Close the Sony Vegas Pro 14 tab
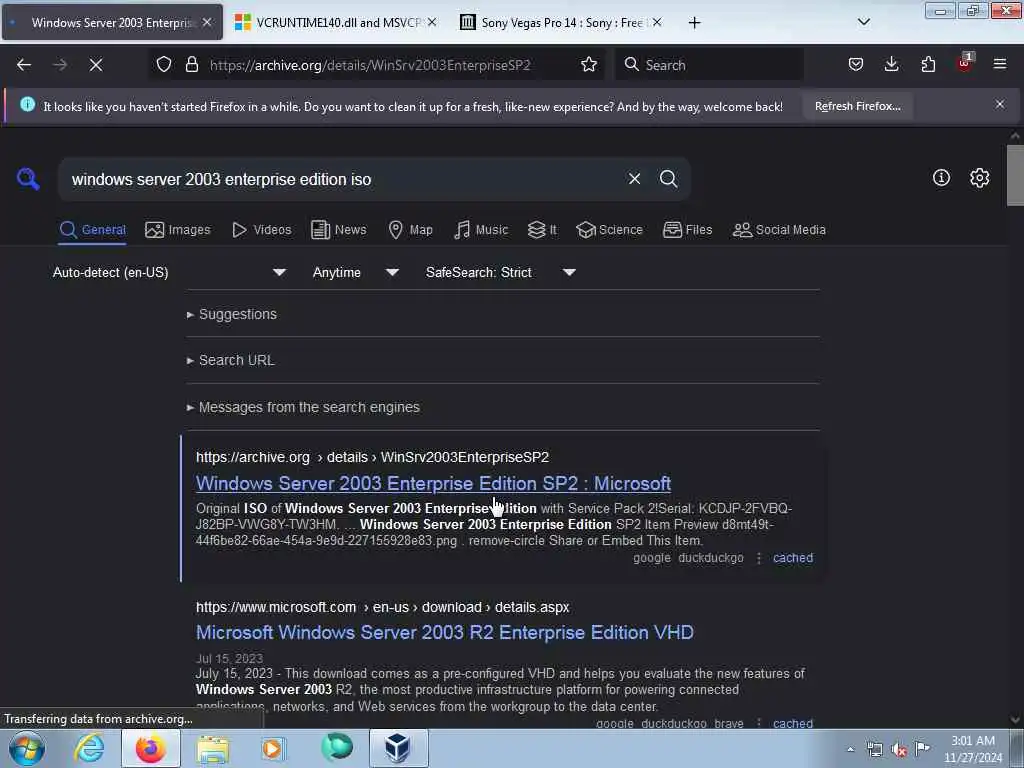 pyautogui.click(x=657, y=23)
